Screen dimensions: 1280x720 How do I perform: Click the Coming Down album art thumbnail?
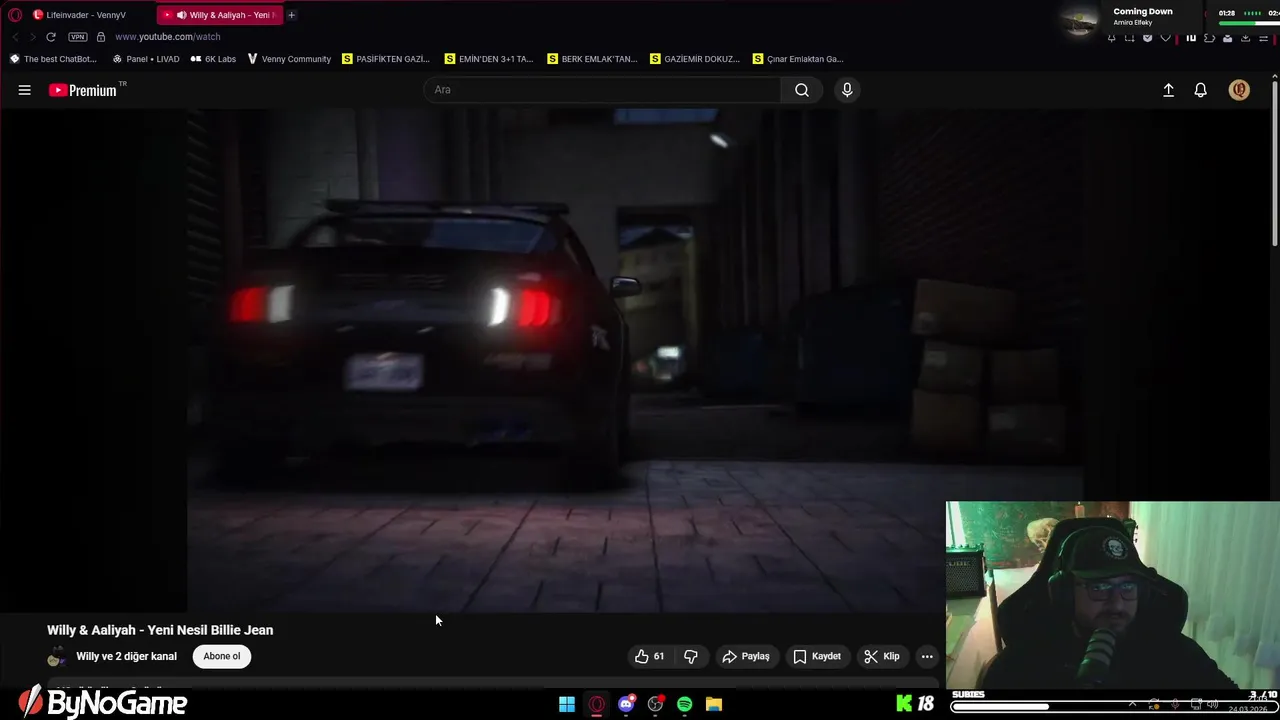pyautogui.click(x=1080, y=20)
